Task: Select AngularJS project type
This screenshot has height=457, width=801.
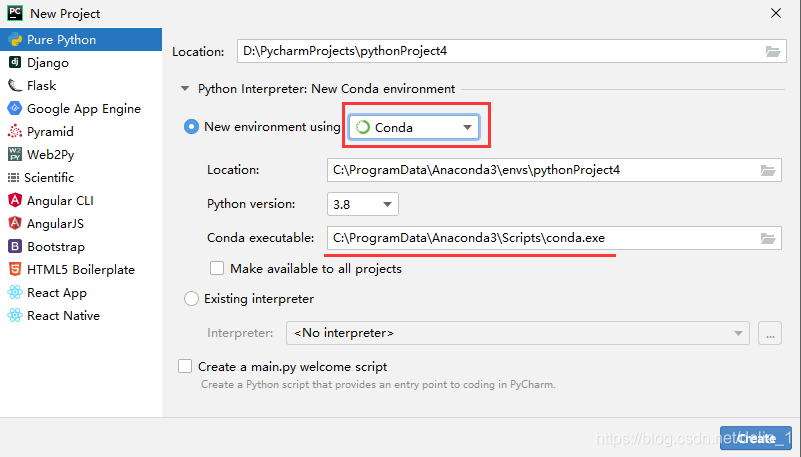Action: click(81, 224)
